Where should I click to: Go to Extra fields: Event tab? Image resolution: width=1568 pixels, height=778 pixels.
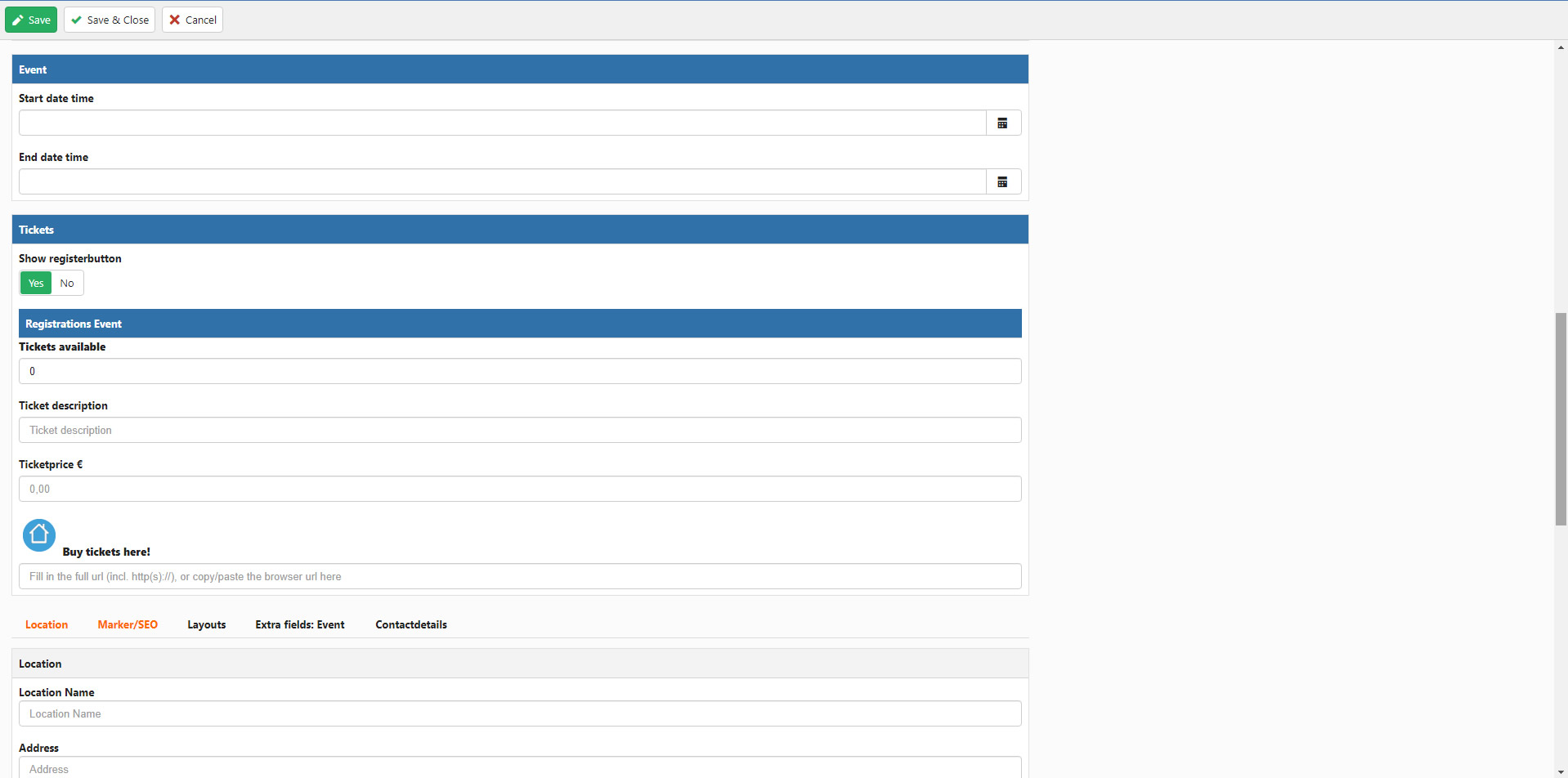(300, 625)
